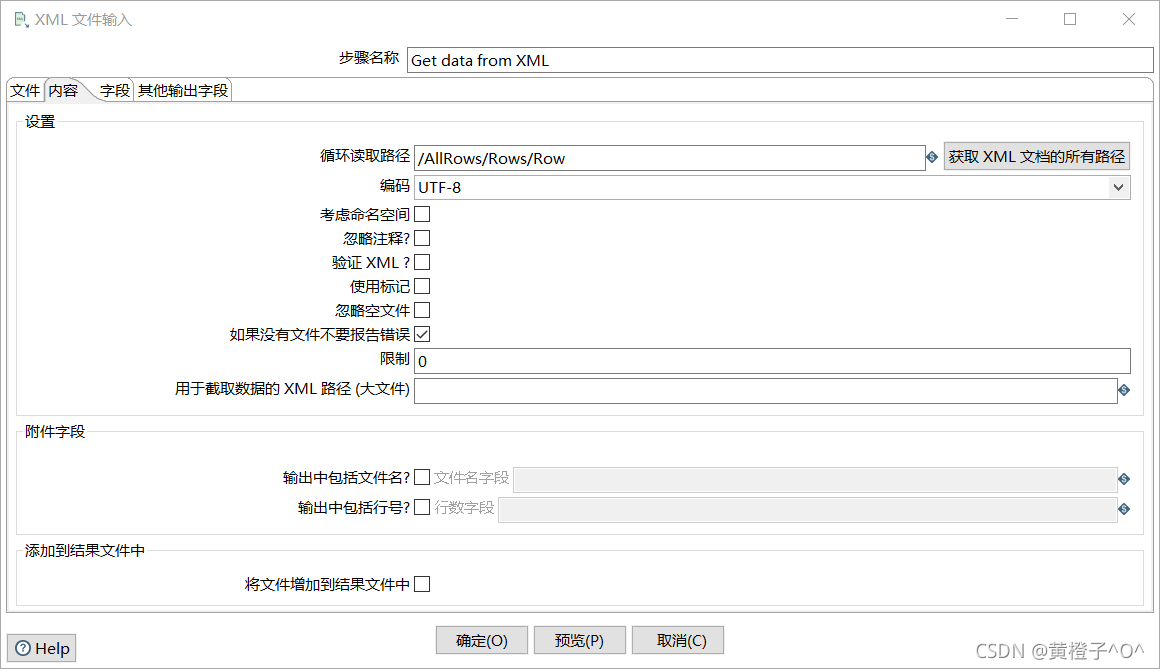
Task: Enable 使用标记 checkbox
Action: pos(422,286)
